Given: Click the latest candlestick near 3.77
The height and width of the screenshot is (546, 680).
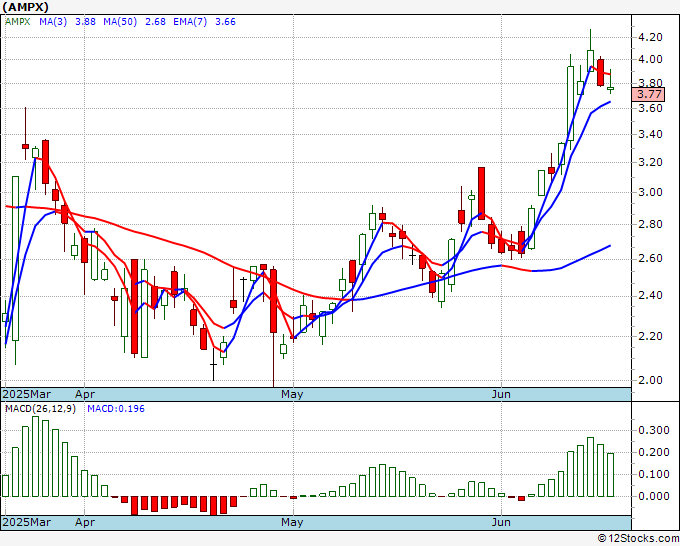Looking at the screenshot, I should pos(610,88).
